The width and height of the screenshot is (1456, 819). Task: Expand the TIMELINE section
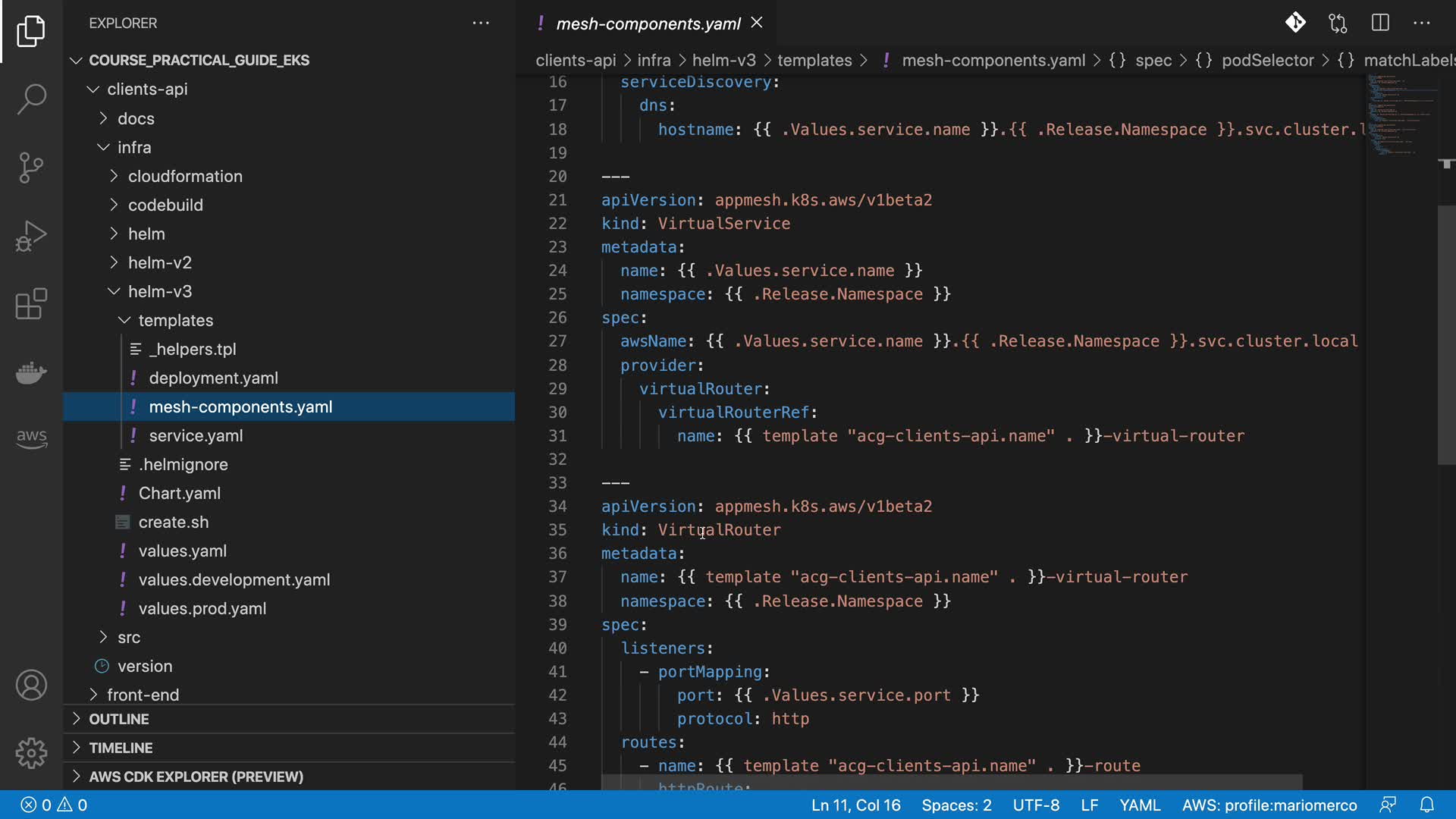coord(120,748)
